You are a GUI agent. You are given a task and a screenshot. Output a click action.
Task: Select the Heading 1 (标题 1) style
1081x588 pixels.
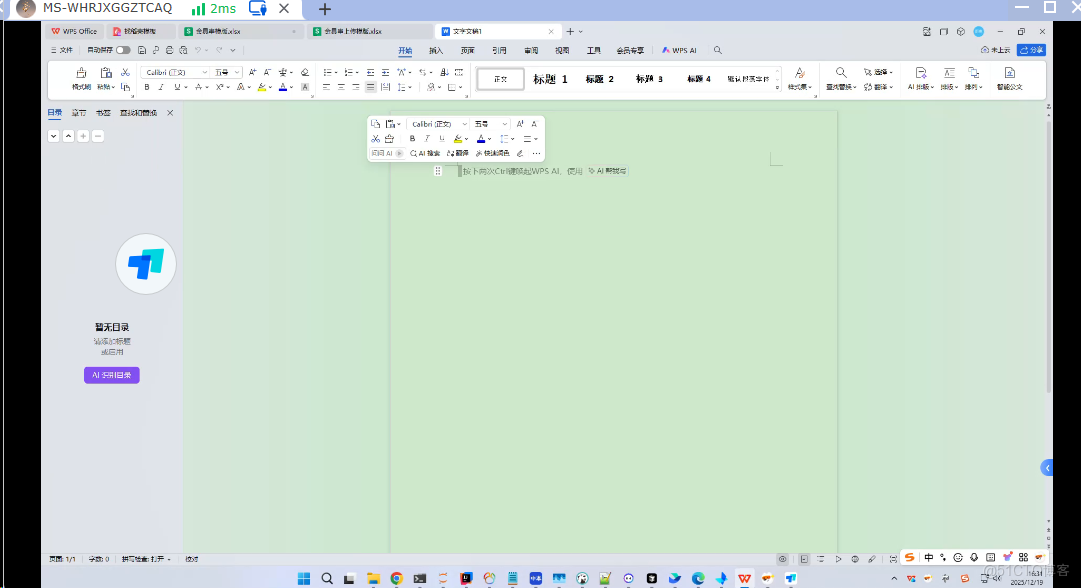coord(550,79)
